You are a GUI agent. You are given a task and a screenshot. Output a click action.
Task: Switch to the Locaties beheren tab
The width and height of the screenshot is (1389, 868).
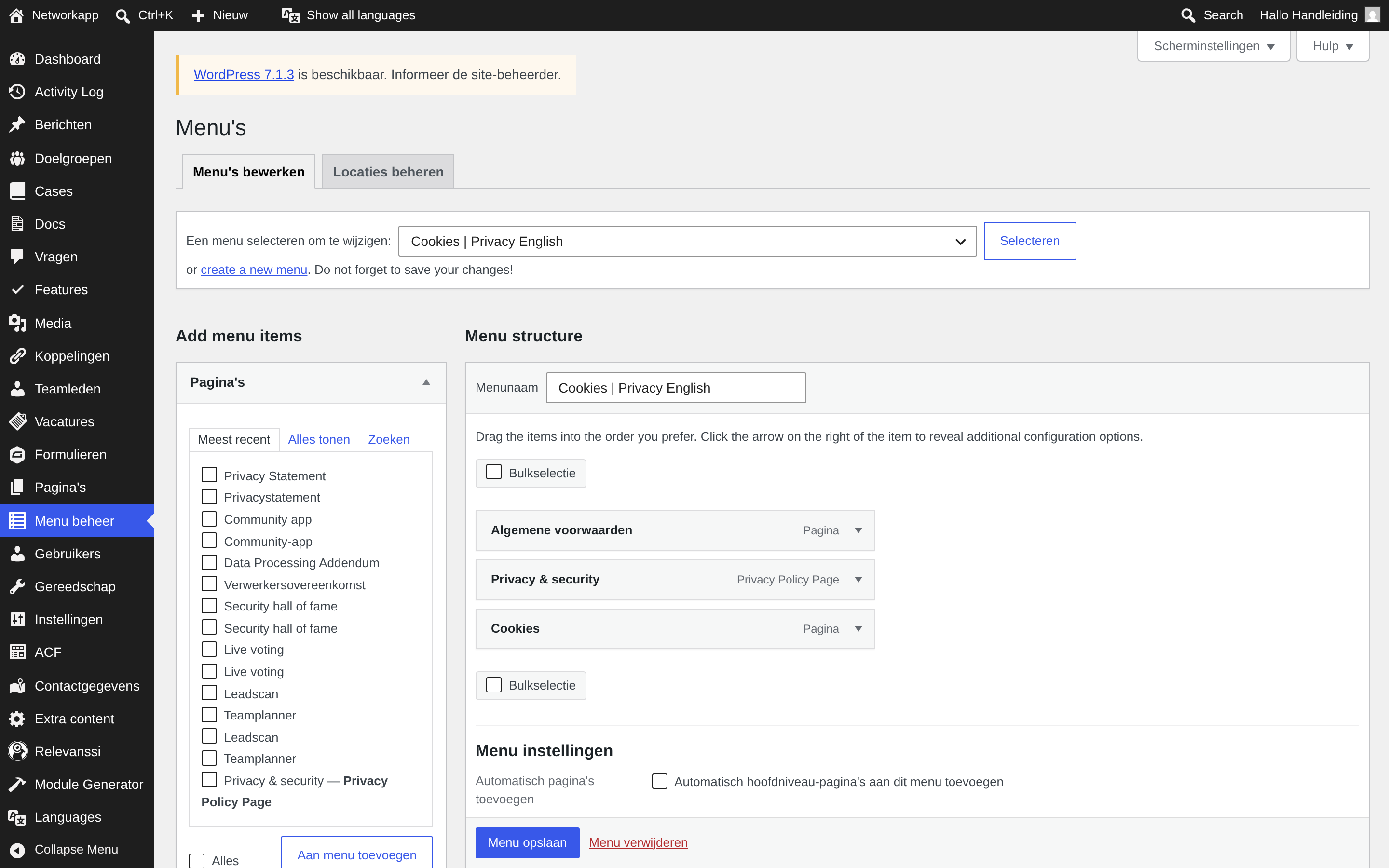tap(388, 172)
